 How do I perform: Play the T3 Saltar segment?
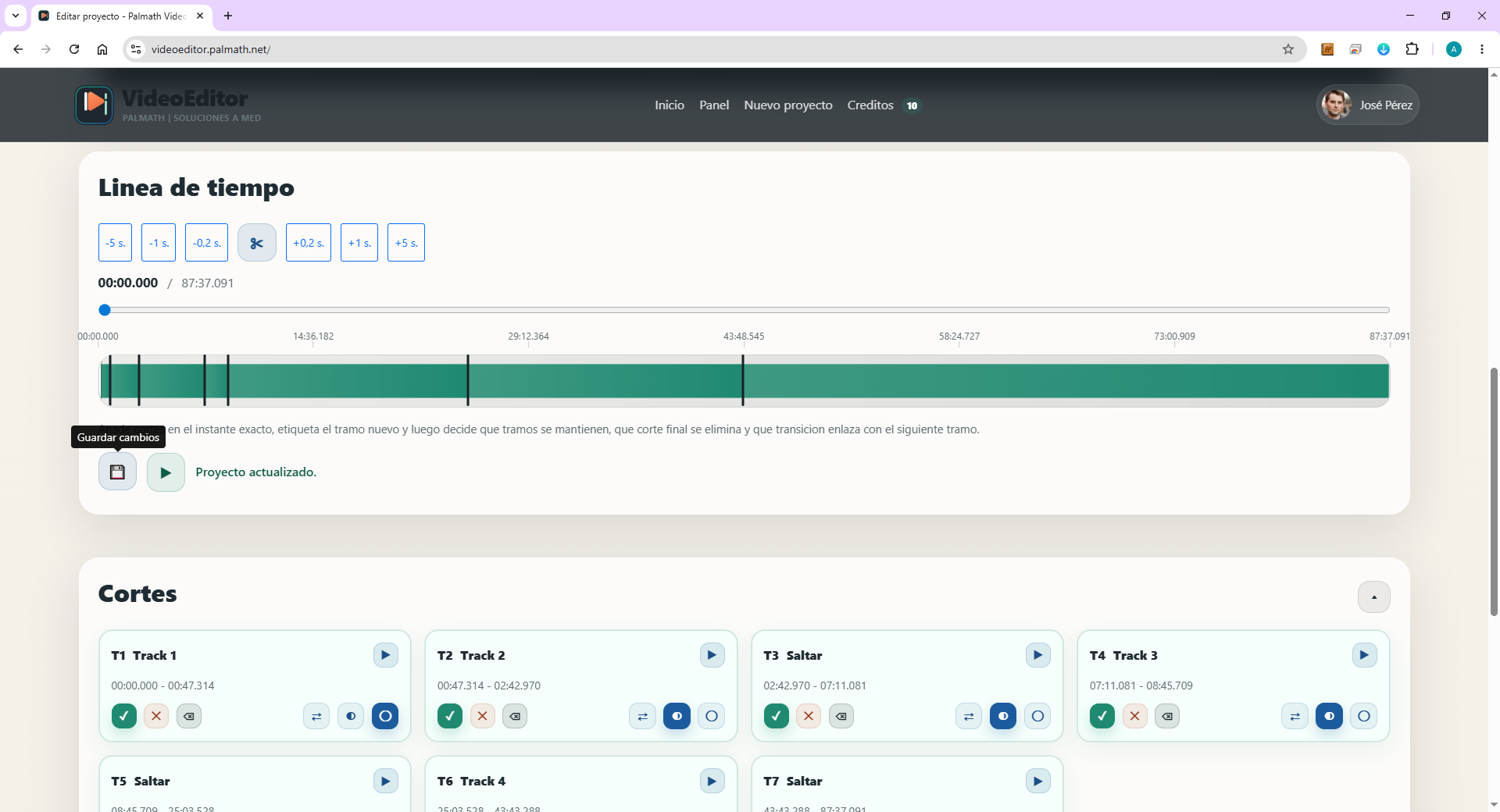point(1038,655)
